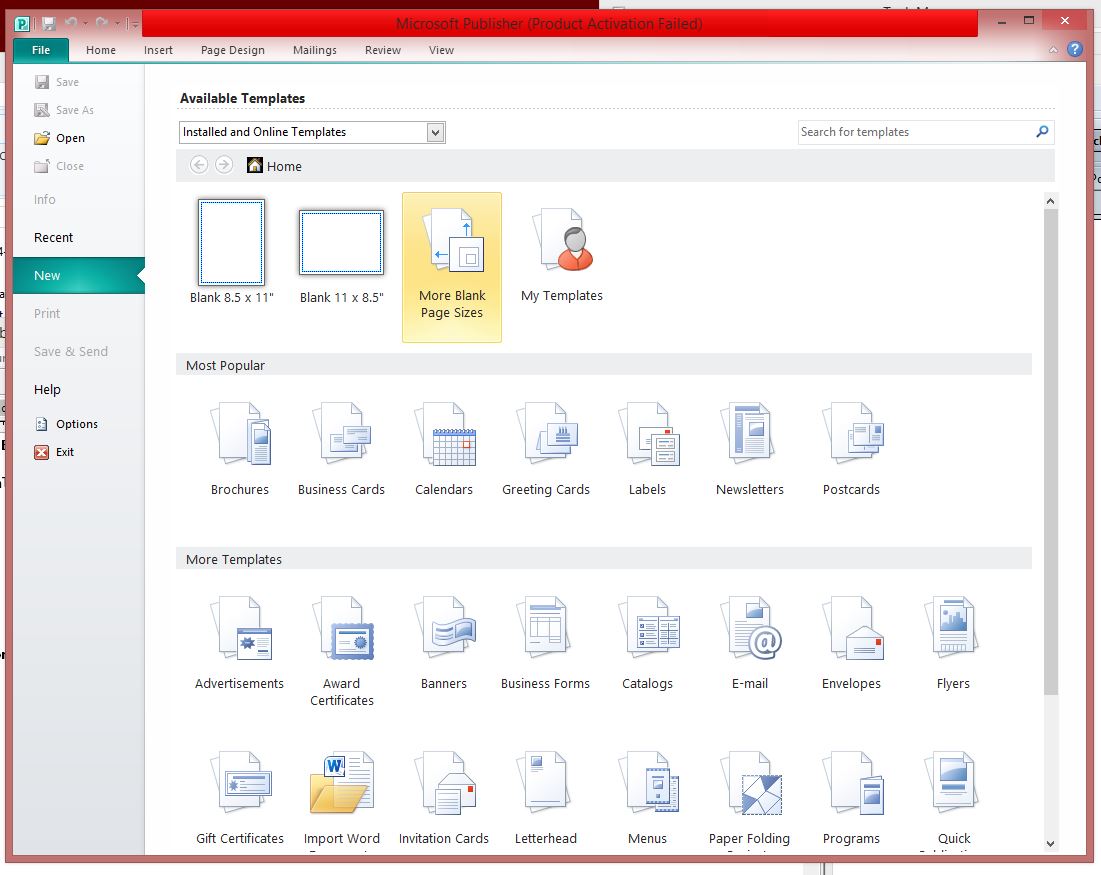Click Open in the File menu

pyautogui.click(x=60, y=138)
